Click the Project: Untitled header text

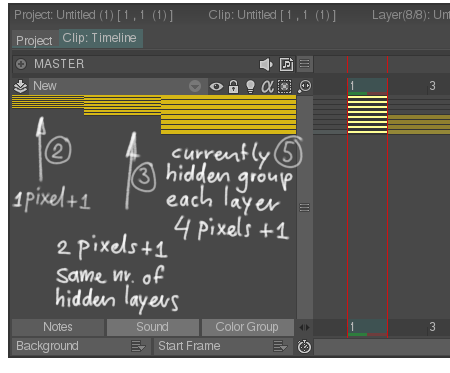(94, 15)
